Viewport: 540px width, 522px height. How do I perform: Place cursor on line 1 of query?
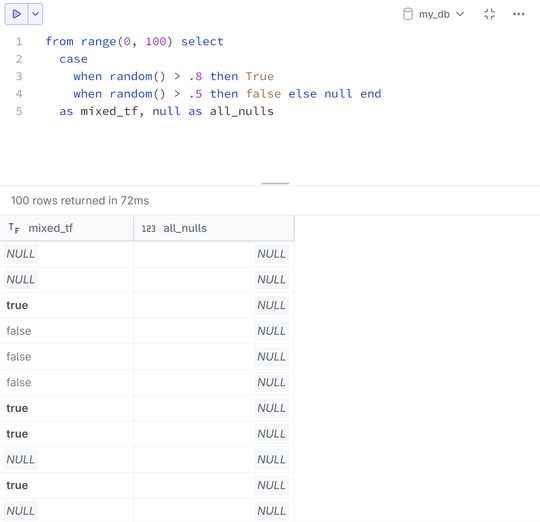pyautogui.click(x=135, y=42)
